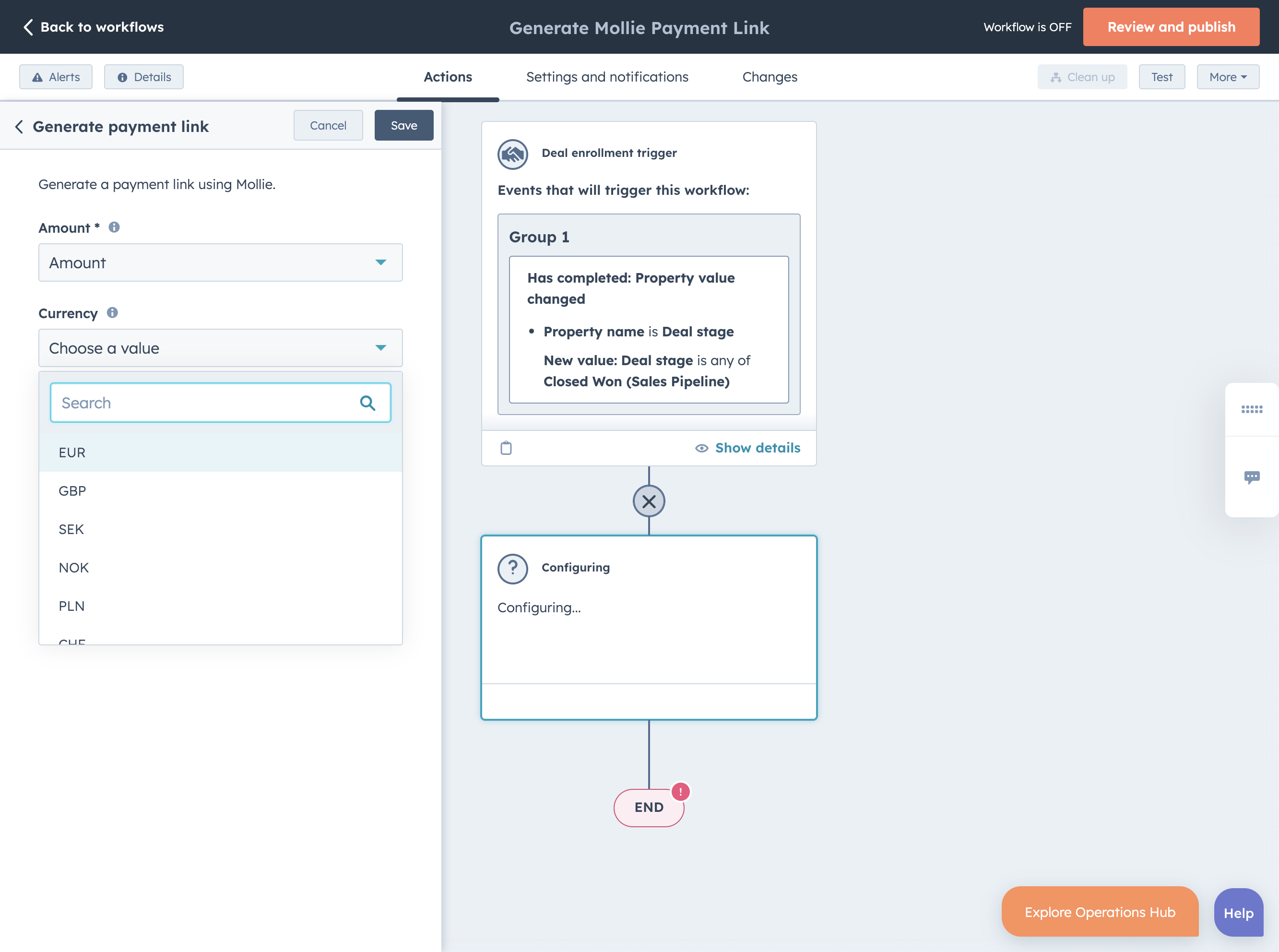Viewport: 1279px width, 952px height.
Task: Click the Group 1 trigger criteria box
Action: pos(649,314)
